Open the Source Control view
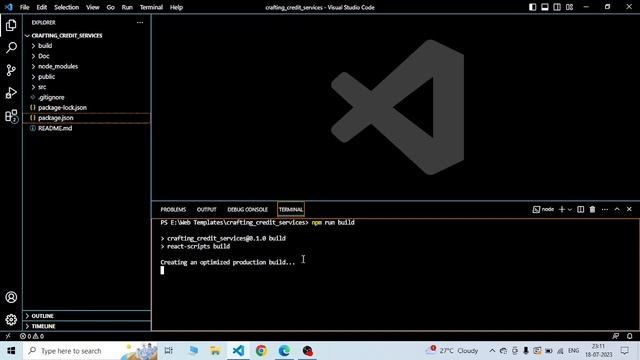This screenshot has width=640, height=360. click(x=11, y=70)
